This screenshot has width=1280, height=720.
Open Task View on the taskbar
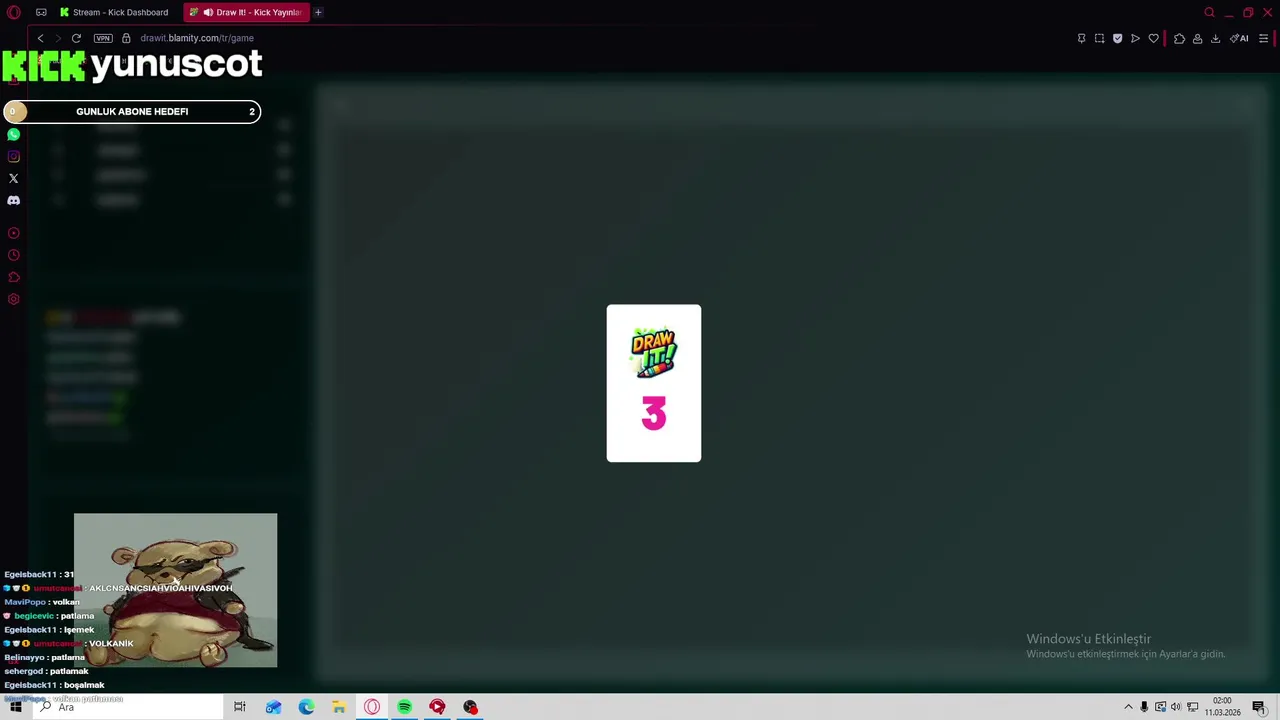point(240,707)
